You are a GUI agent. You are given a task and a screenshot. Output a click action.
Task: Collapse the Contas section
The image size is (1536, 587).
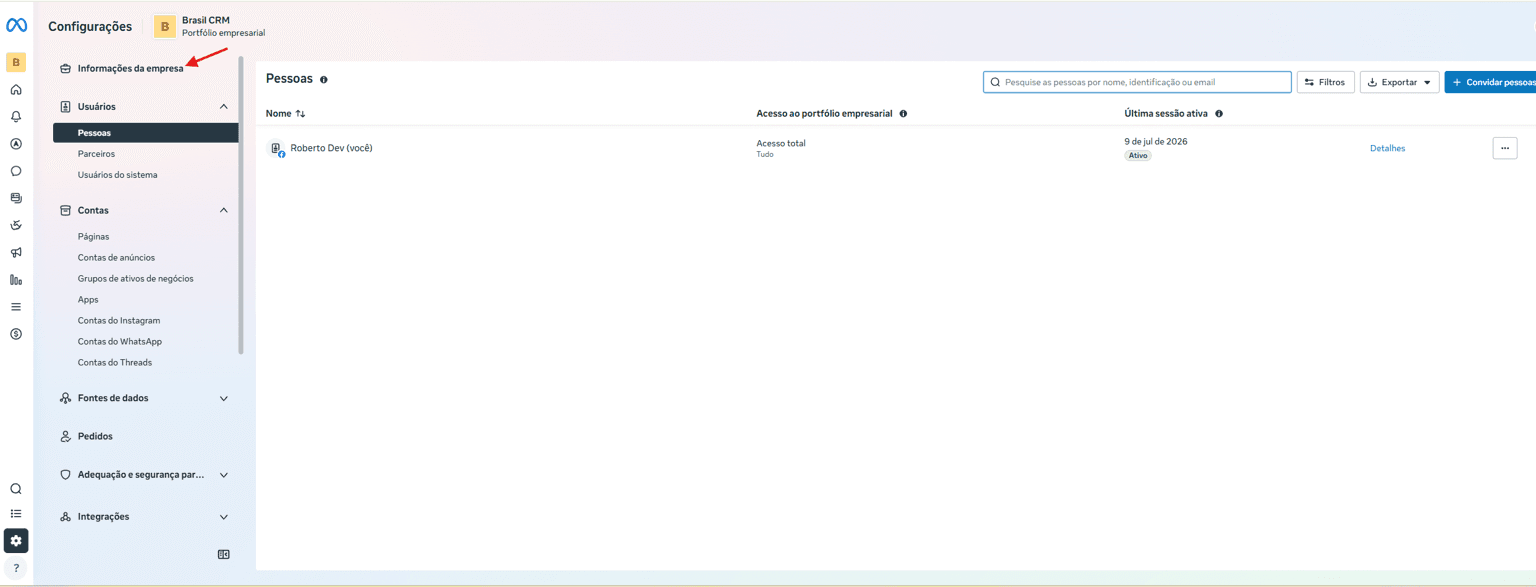click(x=224, y=210)
